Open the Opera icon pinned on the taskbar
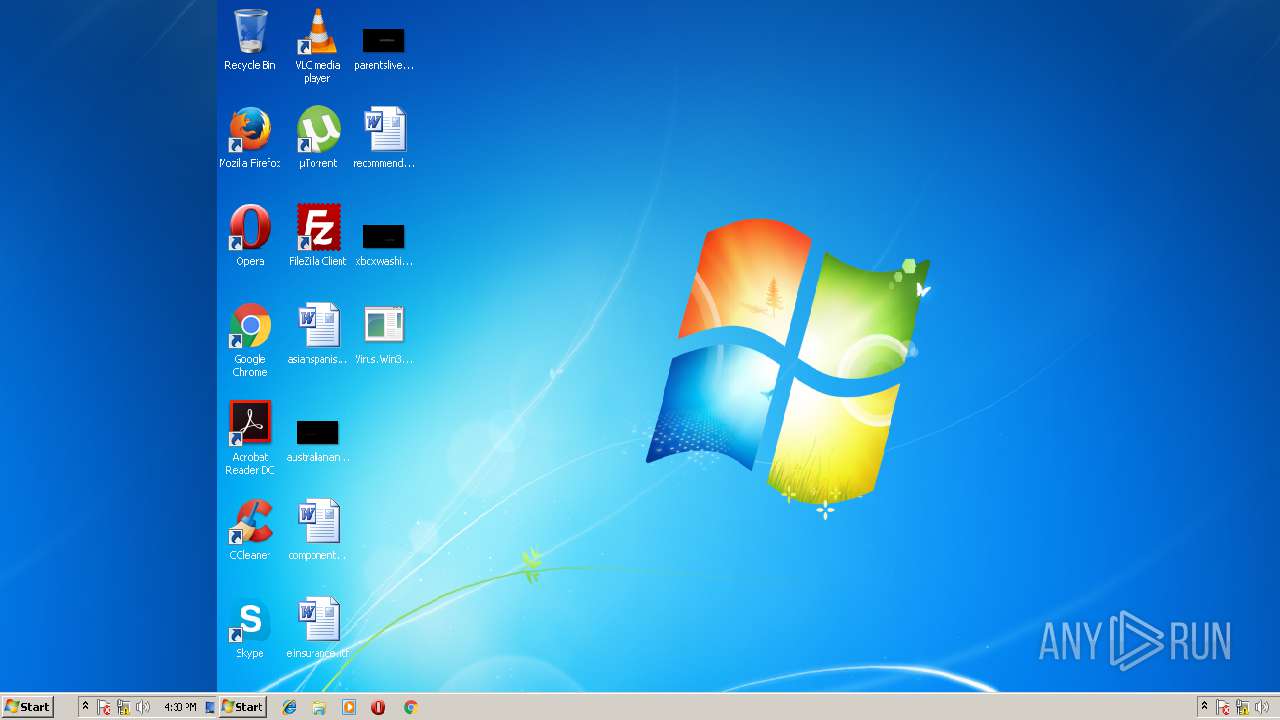Image resolution: width=1280 pixels, height=720 pixels. (378, 707)
